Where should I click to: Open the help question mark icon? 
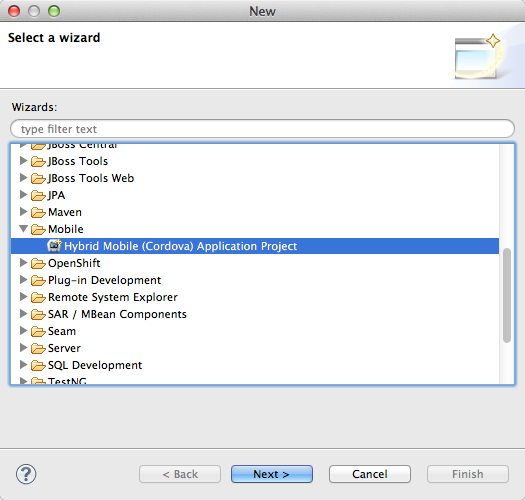(x=26, y=474)
